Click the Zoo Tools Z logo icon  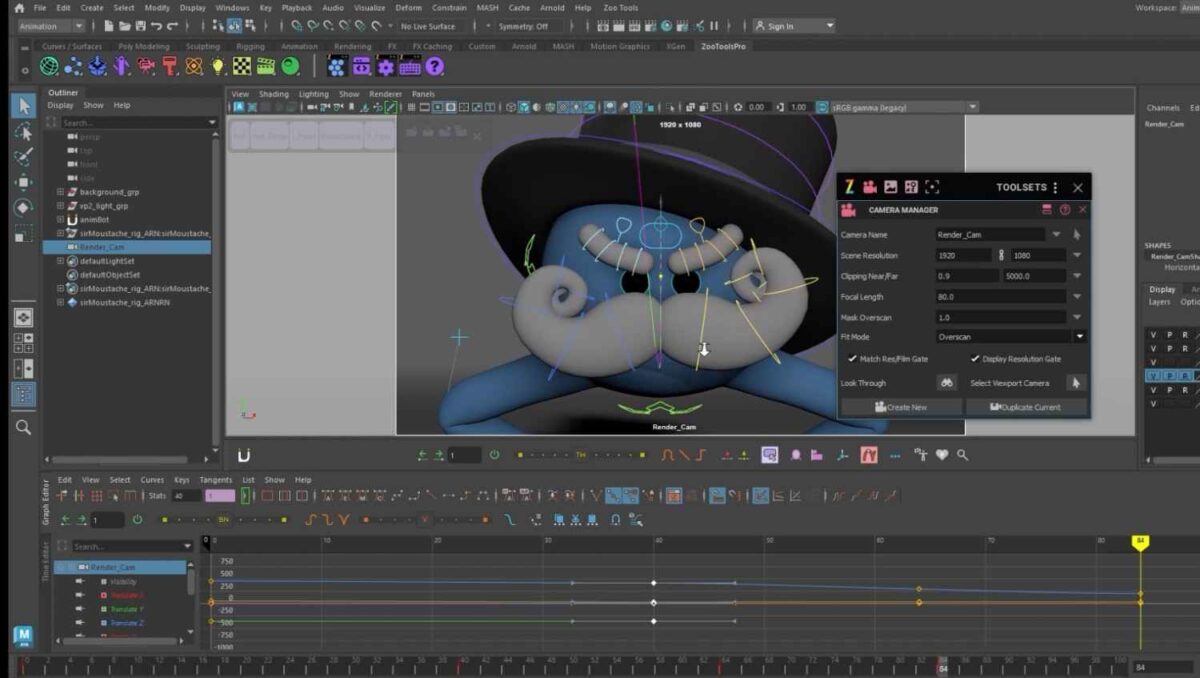tap(849, 187)
